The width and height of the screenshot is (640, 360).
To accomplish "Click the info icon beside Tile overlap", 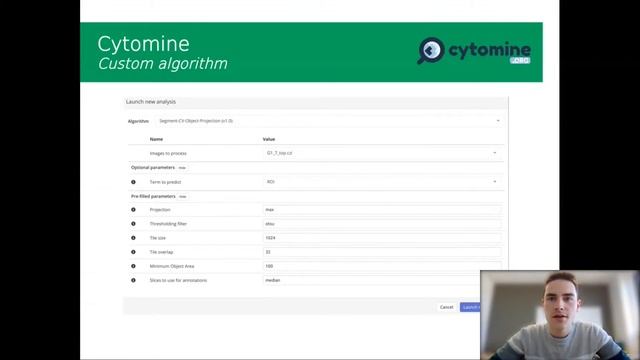I will pyautogui.click(x=133, y=252).
